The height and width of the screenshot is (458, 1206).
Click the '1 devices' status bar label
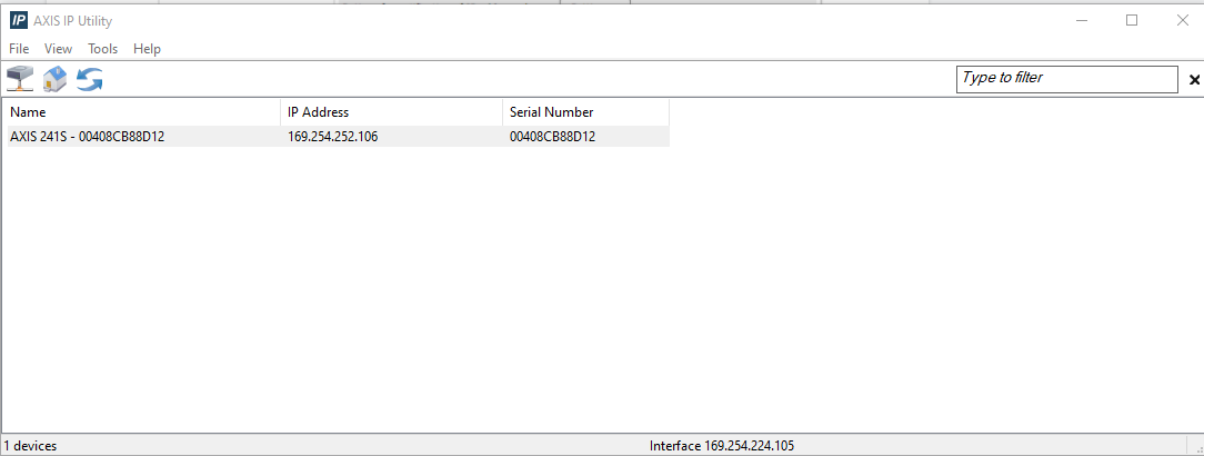point(31,446)
